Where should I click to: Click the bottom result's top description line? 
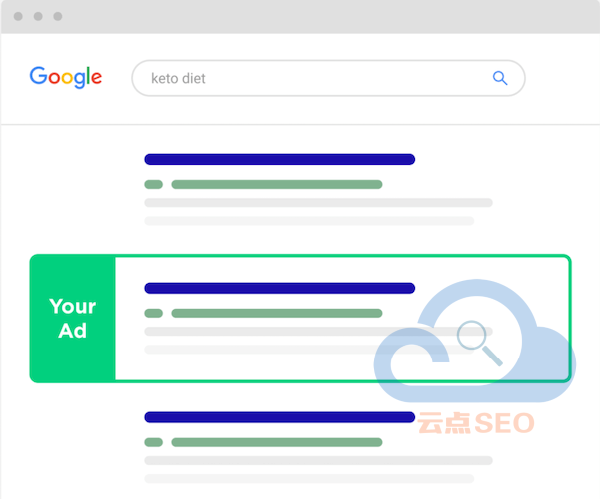coord(318,461)
